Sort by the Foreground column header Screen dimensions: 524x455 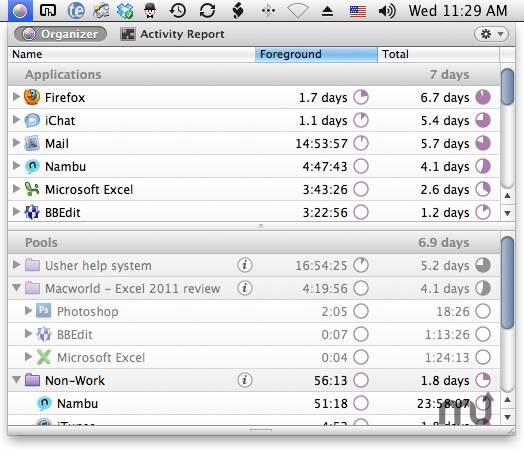[316, 54]
